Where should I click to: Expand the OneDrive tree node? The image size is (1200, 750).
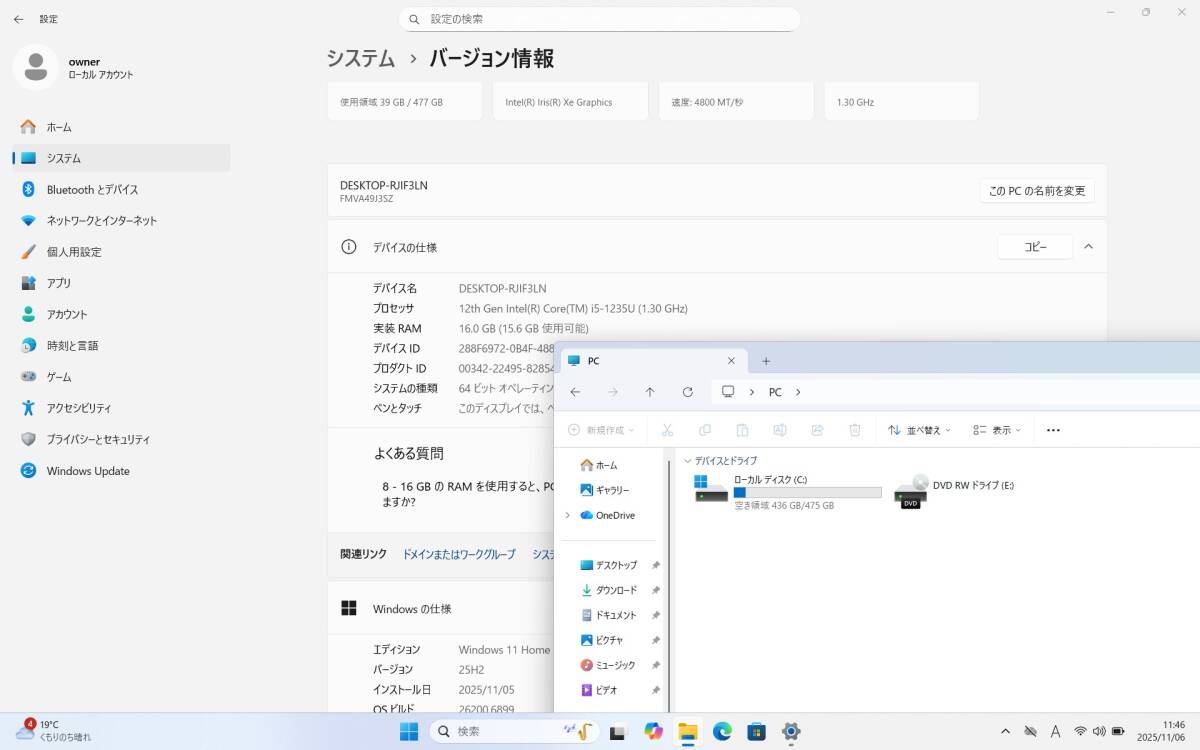[x=568, y=515]
